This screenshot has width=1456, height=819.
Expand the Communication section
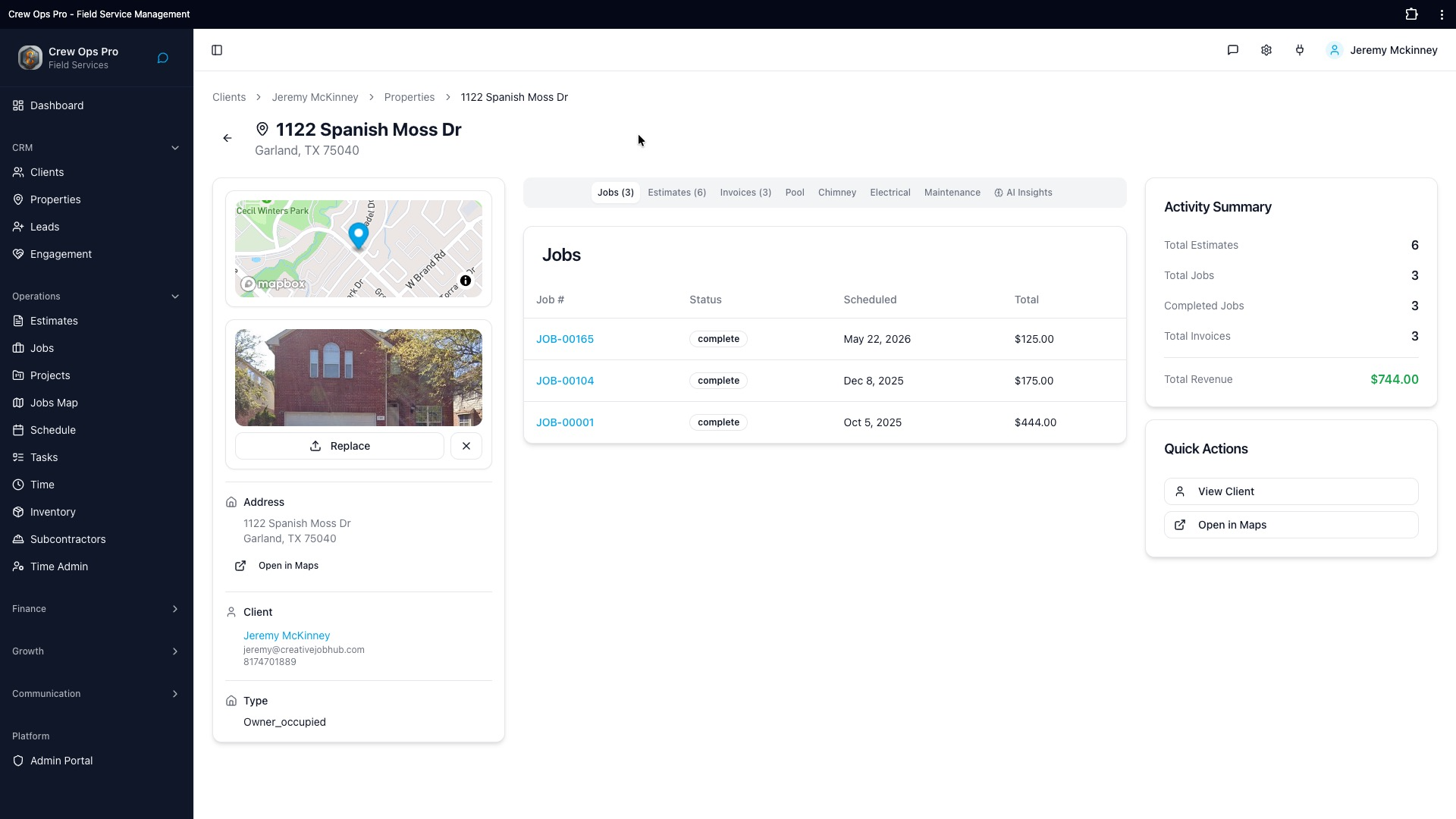pyautogui.click(x=96, y=694)
